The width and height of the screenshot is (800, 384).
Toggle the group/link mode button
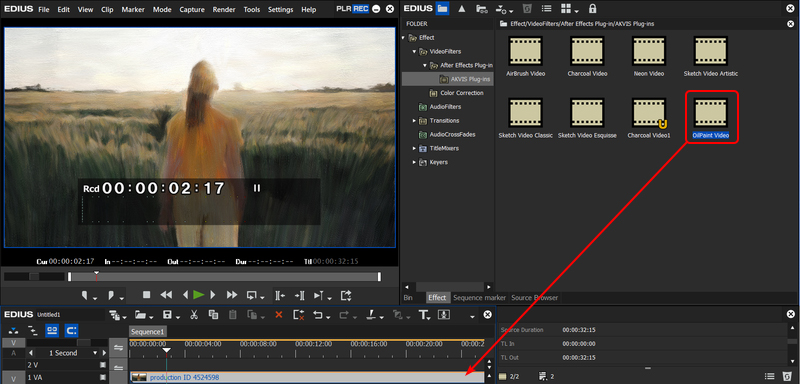[x=52, y=330]
